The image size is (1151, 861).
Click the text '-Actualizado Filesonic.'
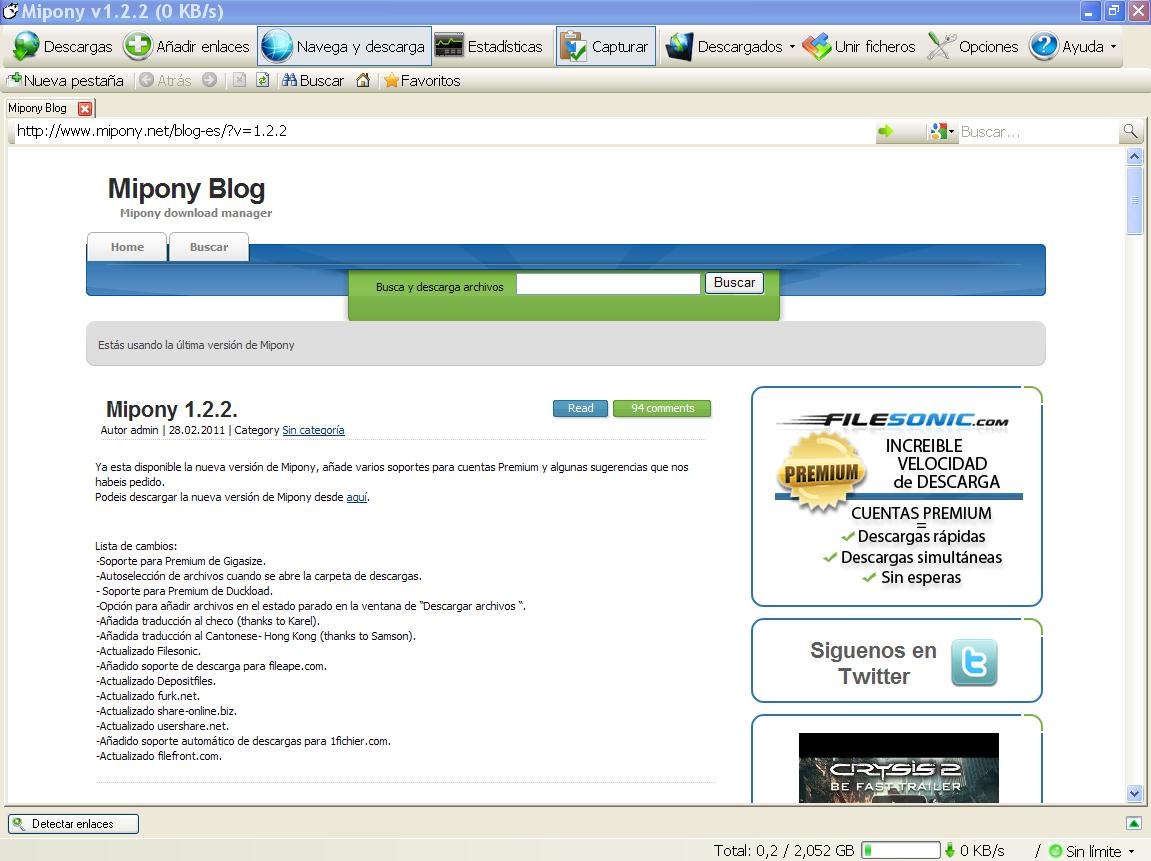tap(148, 651)
